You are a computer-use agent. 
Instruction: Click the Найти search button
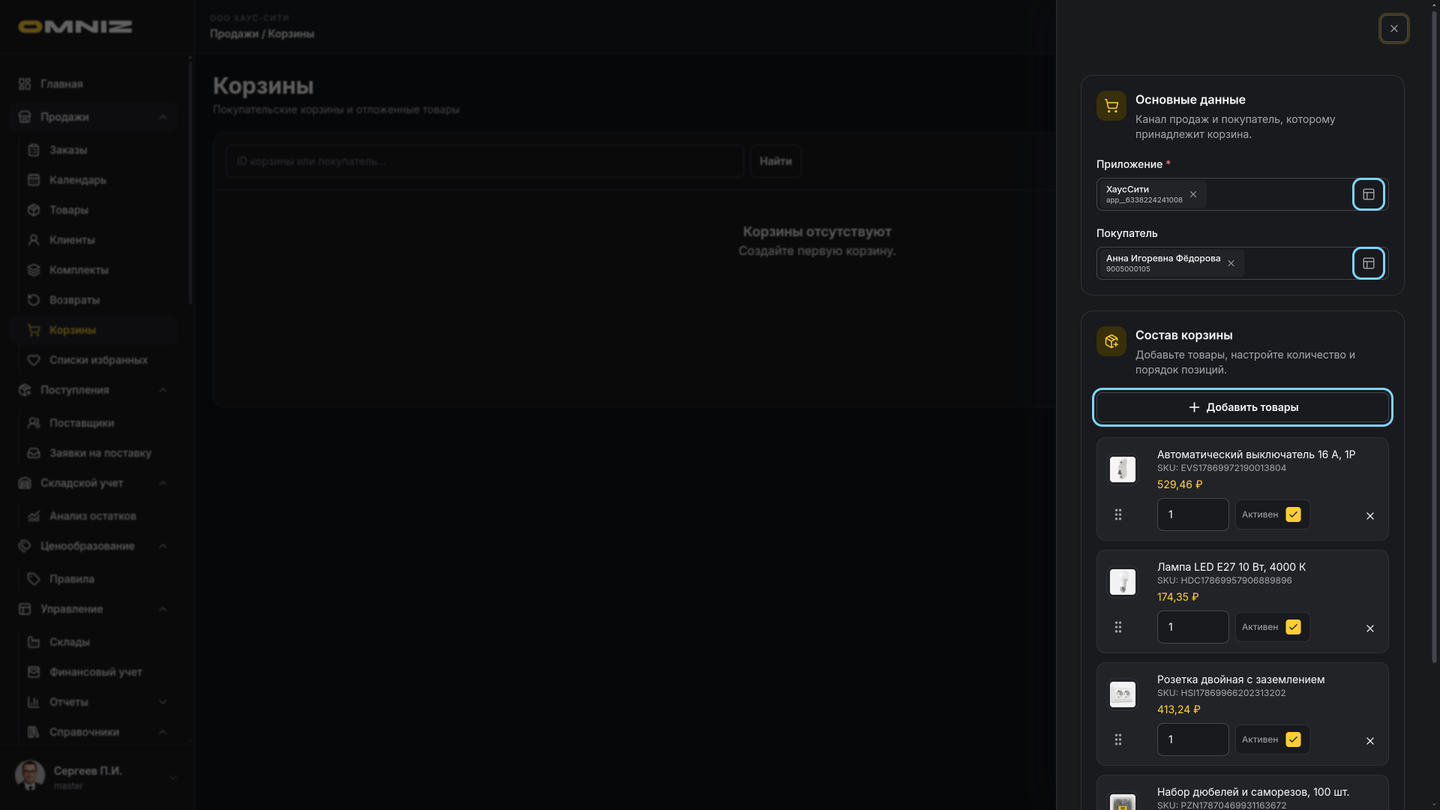click(775, 161)
